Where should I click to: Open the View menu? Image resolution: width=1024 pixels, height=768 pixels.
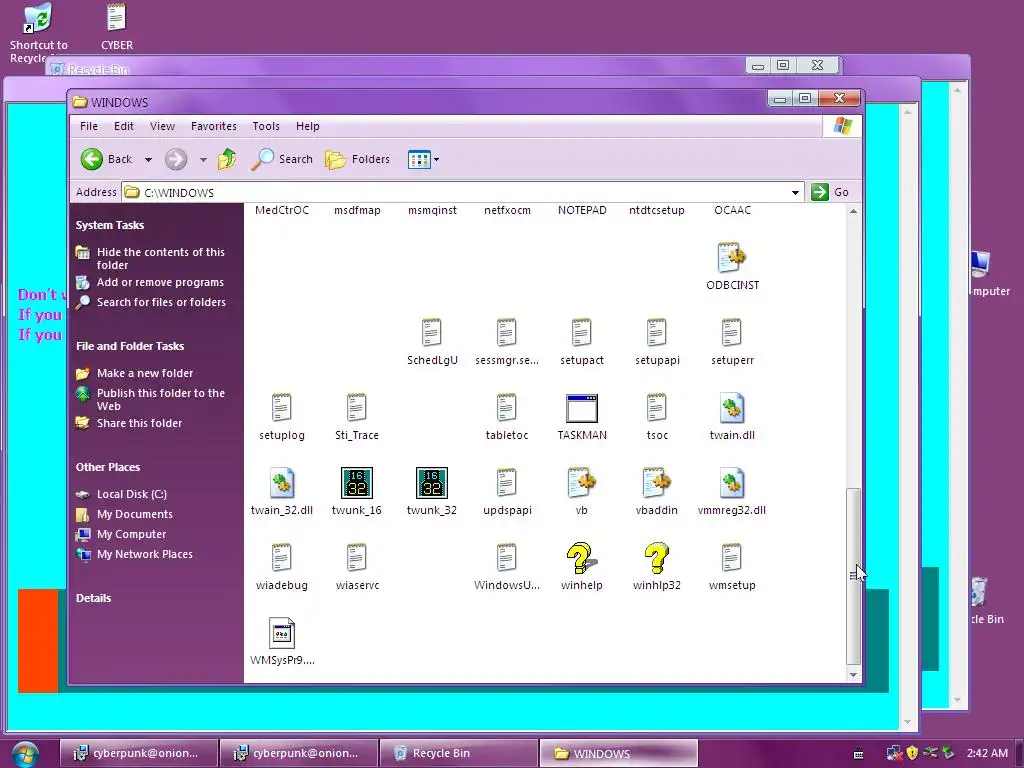tap(162, 126)
